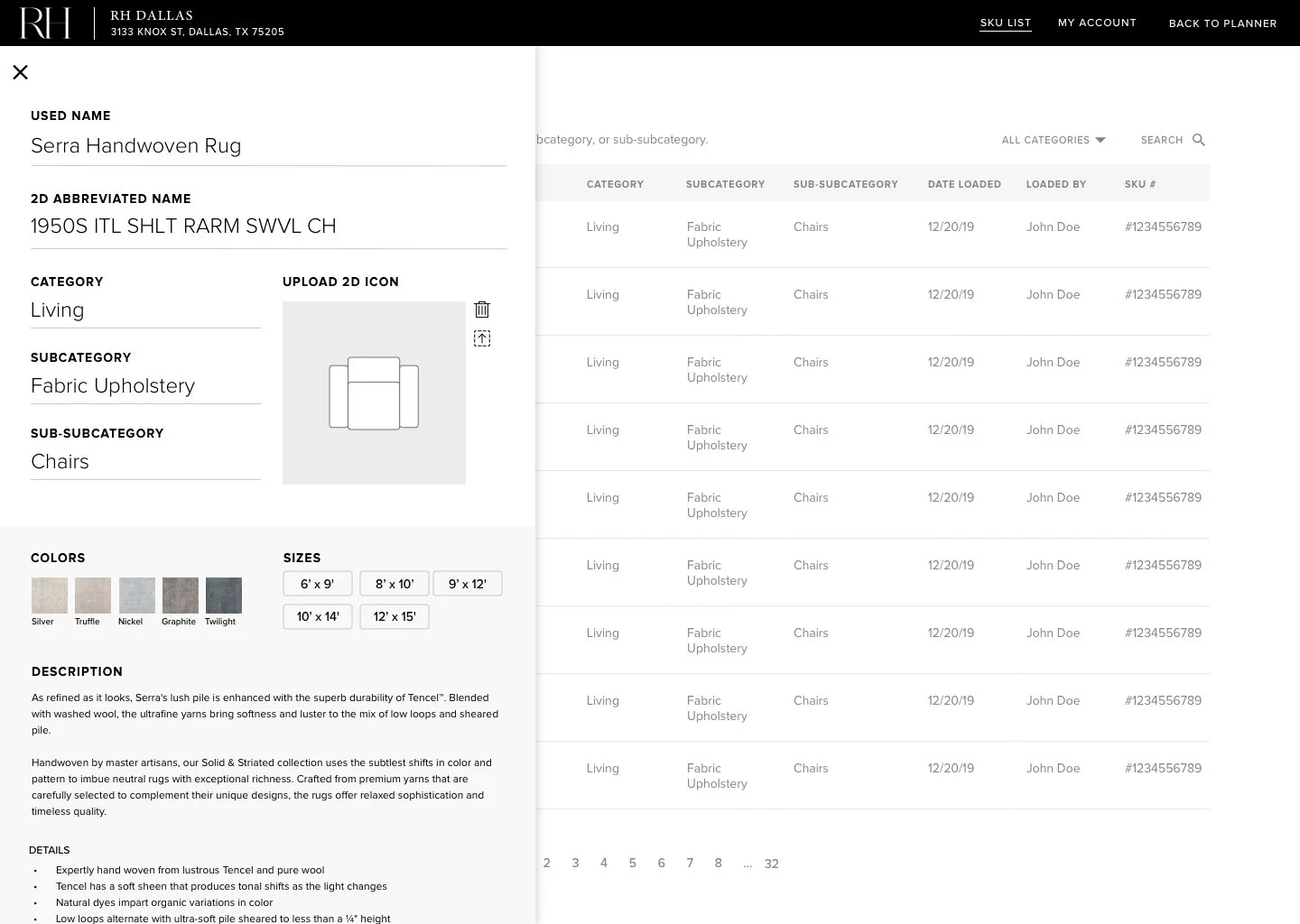Go to page 2

tap(546, 864)
